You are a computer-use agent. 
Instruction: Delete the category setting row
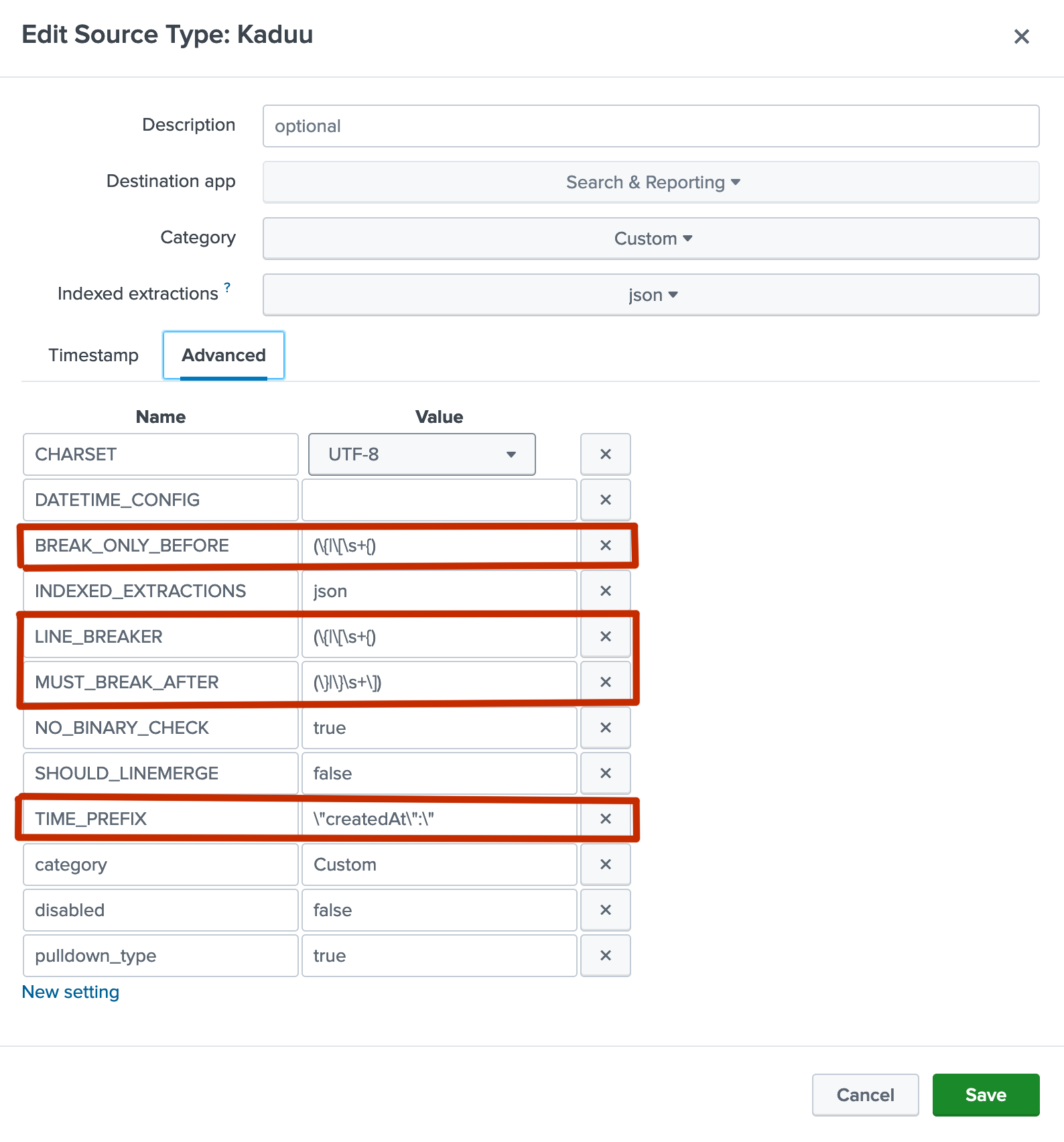click(x=606, y=865)
